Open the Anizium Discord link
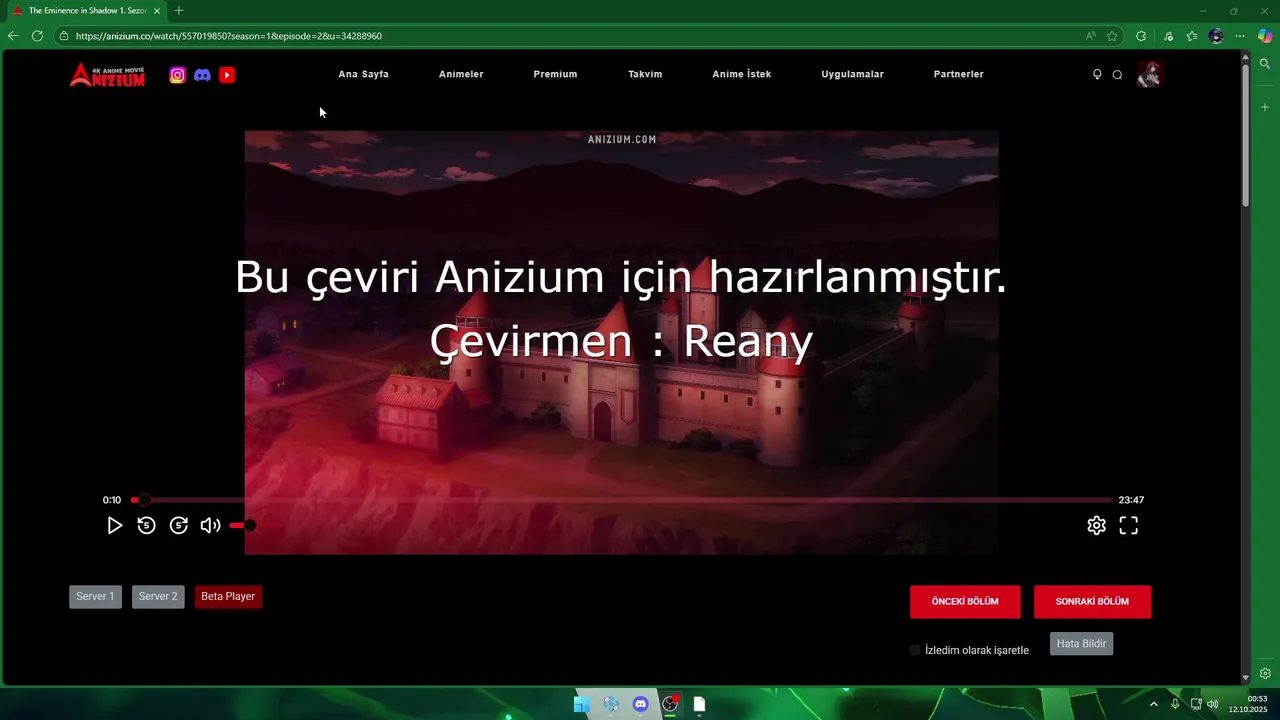The width and height of the screenshot is (1280, 720). click(x=202, y=75)
